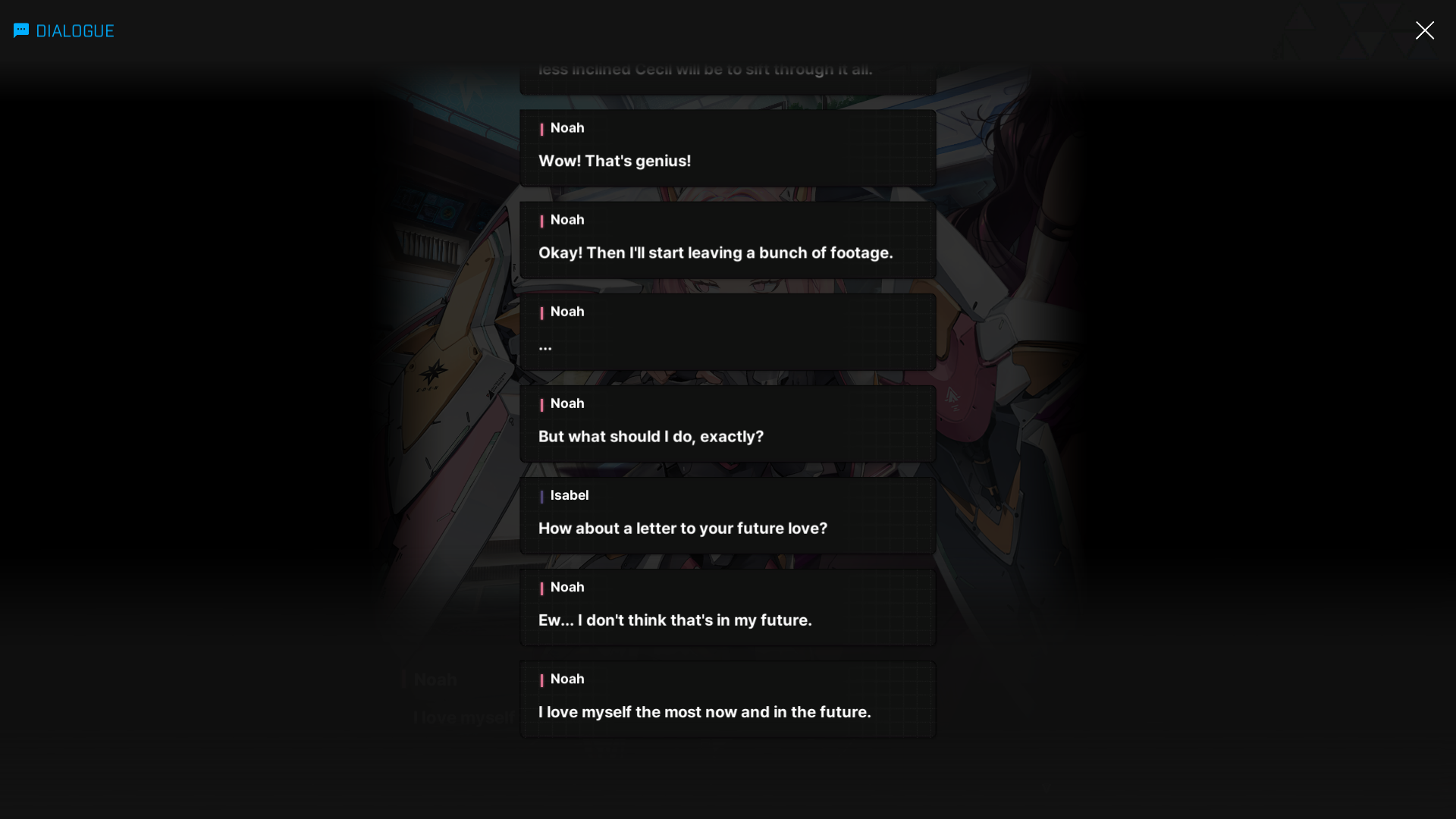The height and width of the screenshot is (819, 1456).
Task: Close the dialogue log with X
Action: click(1424, 30)
